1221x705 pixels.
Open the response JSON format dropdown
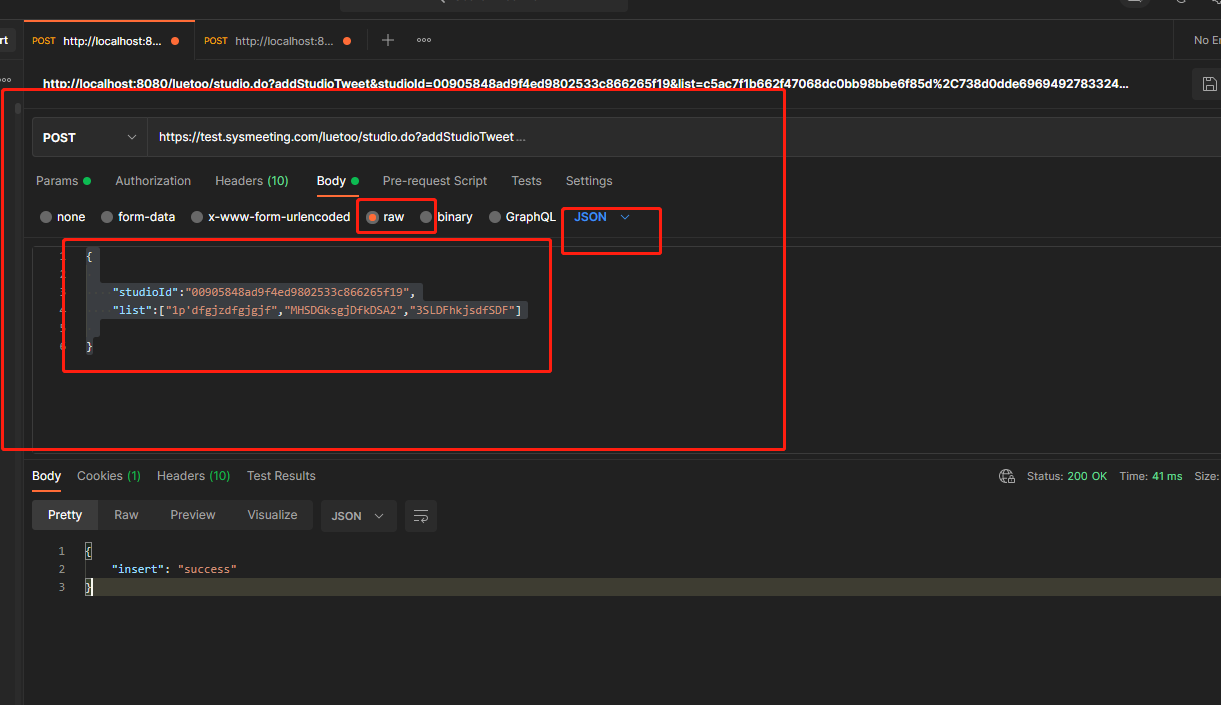(x=358, y=516)
